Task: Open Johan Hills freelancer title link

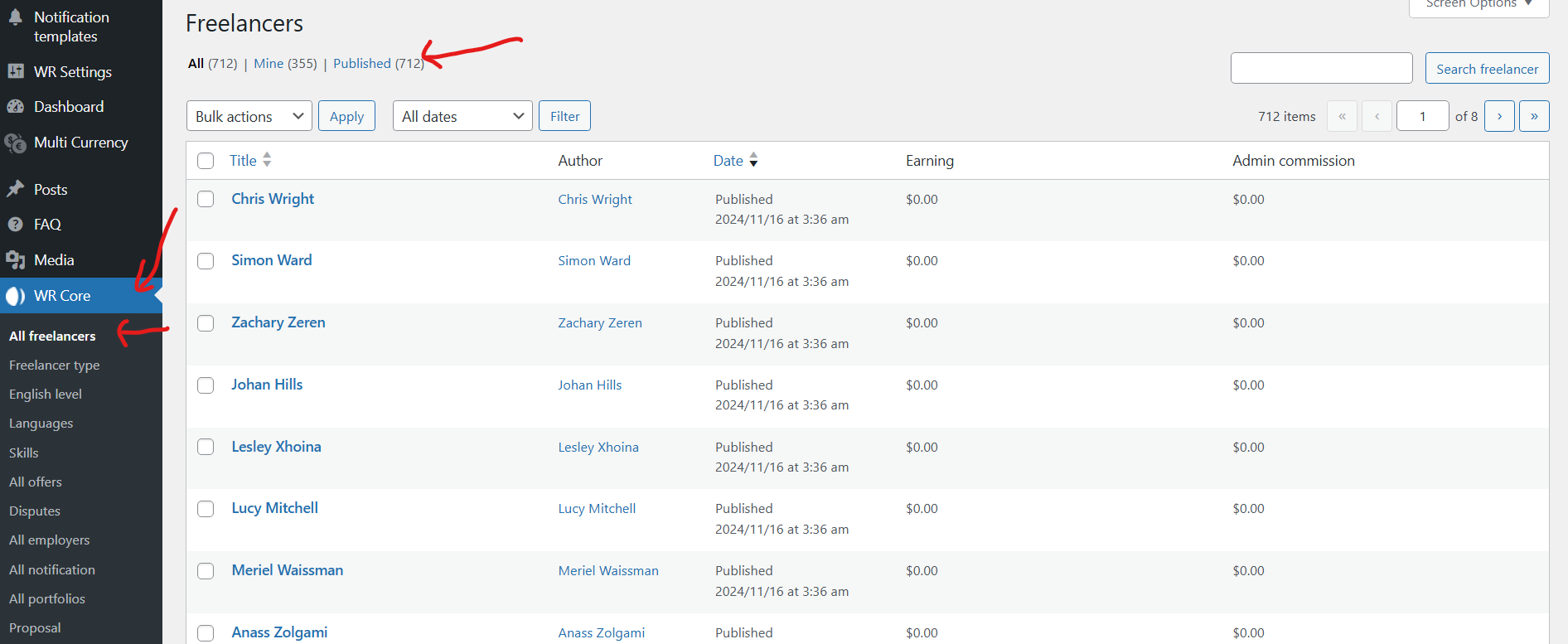Action: pyautogui.click(x=267, y=385)
